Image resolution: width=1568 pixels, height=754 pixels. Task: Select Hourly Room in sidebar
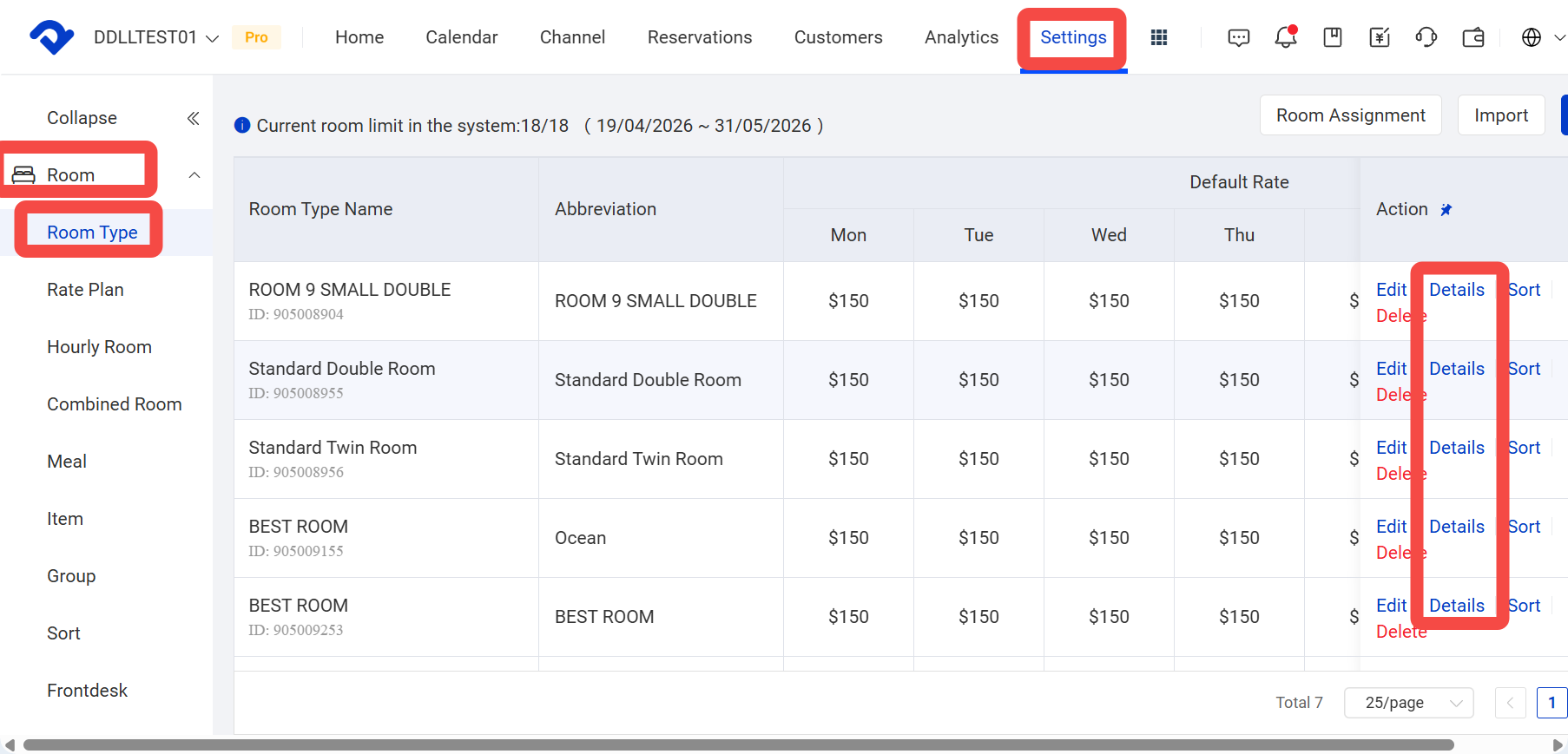tap(99, 347)
